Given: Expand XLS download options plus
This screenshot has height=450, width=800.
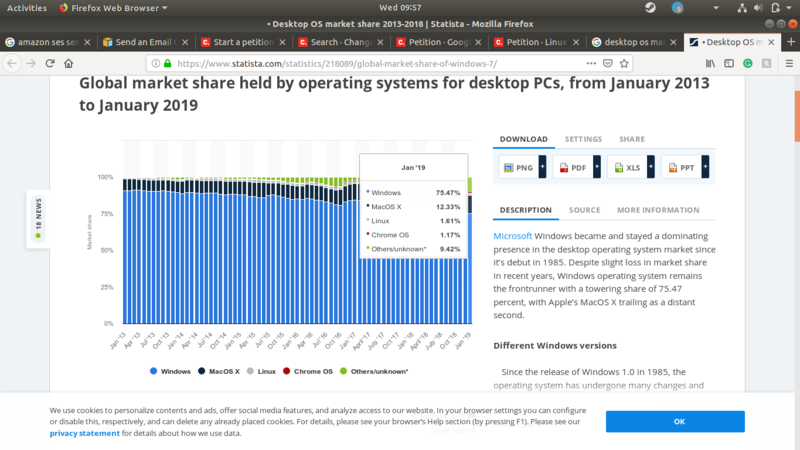Looking at the screenshot, I should [x=651, y=167].
